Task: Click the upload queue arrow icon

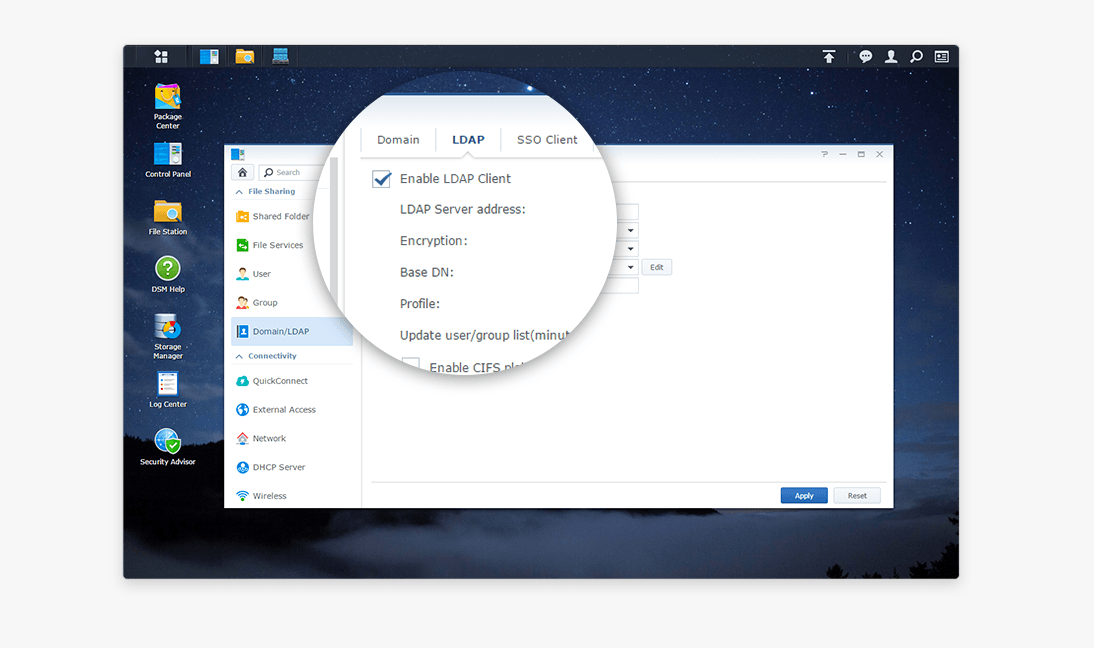Action: coord(828,56)
